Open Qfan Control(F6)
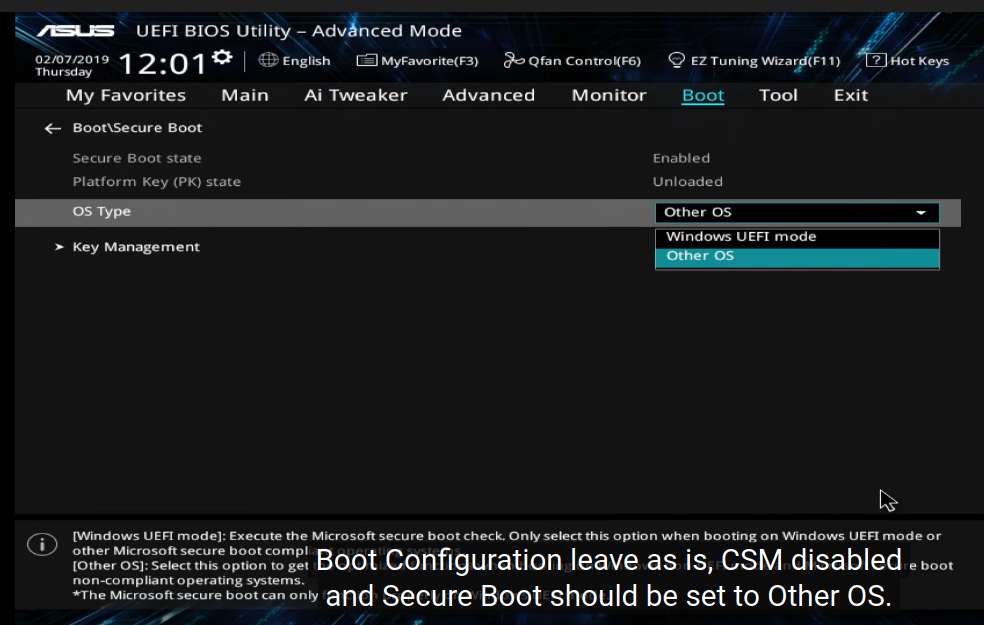 pyautogui.click(x=572, y=61)
